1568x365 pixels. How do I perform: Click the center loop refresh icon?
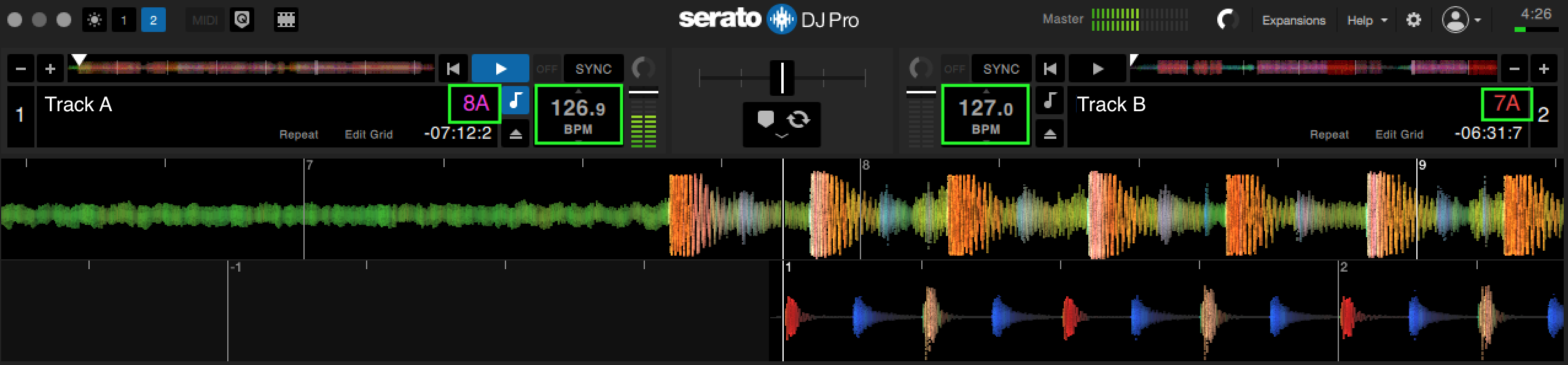point(798,119)
